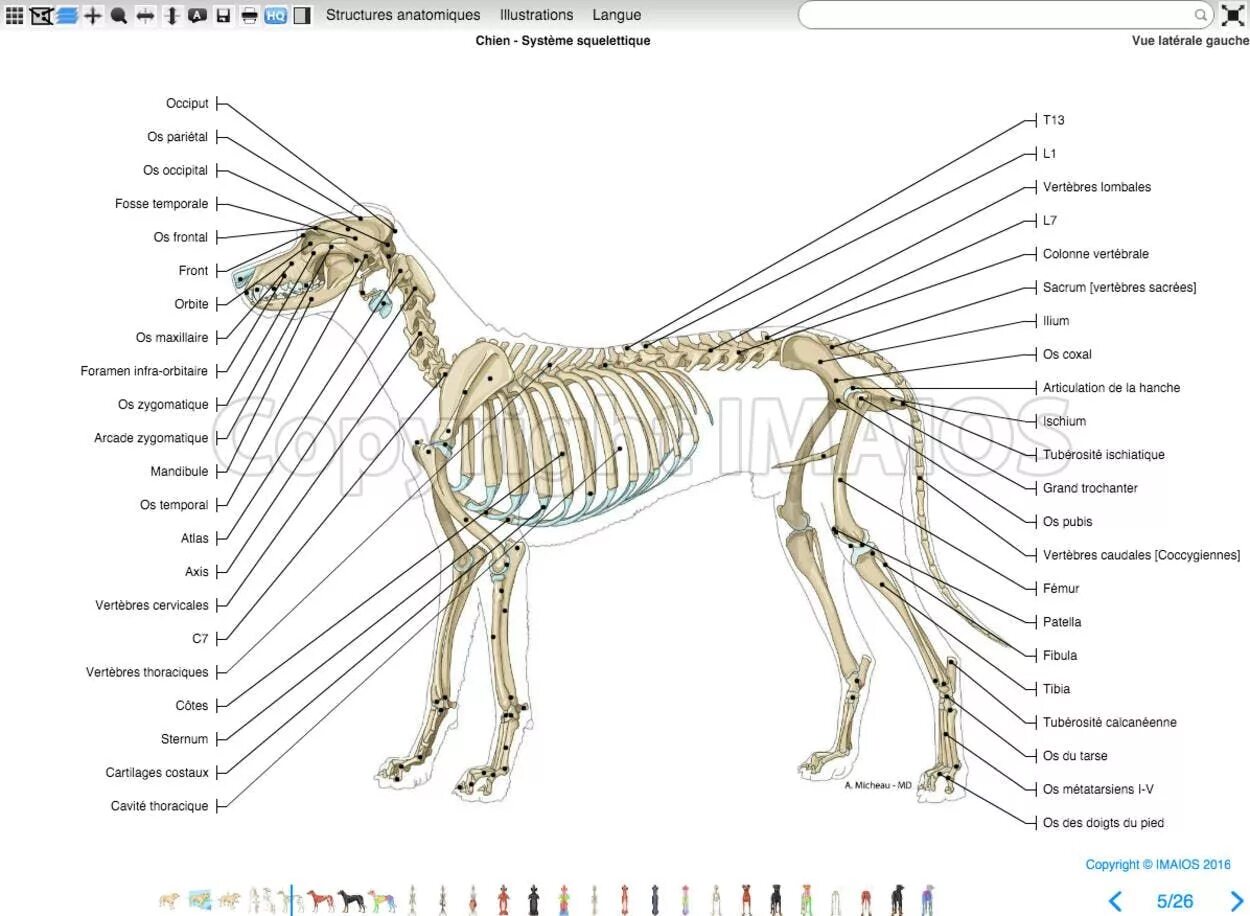Select the 'Tubérosité ischiatique' label
Viewport: 1250px width, 916px height.
point(1104,455)
